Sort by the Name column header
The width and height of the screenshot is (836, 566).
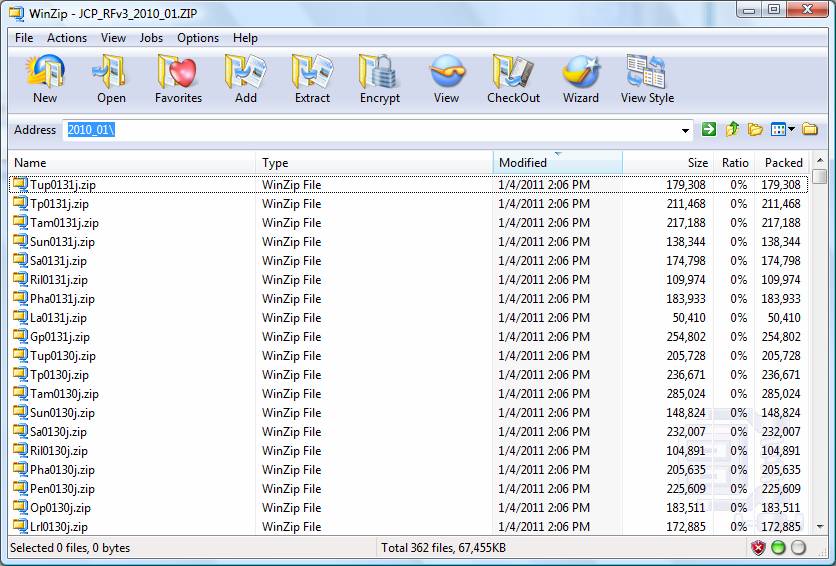[132, 163]
